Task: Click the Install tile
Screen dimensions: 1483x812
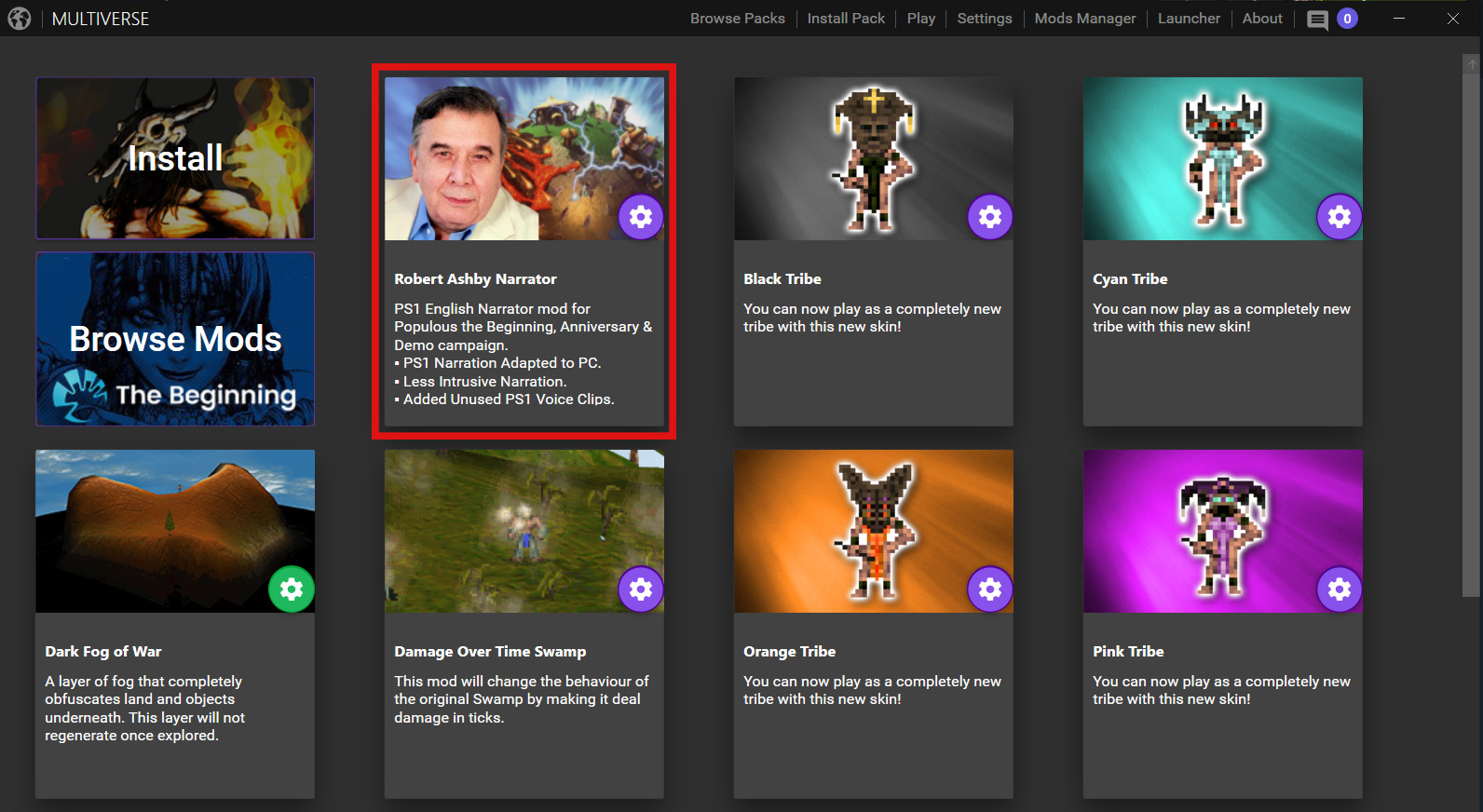Action: coord(175,158)
